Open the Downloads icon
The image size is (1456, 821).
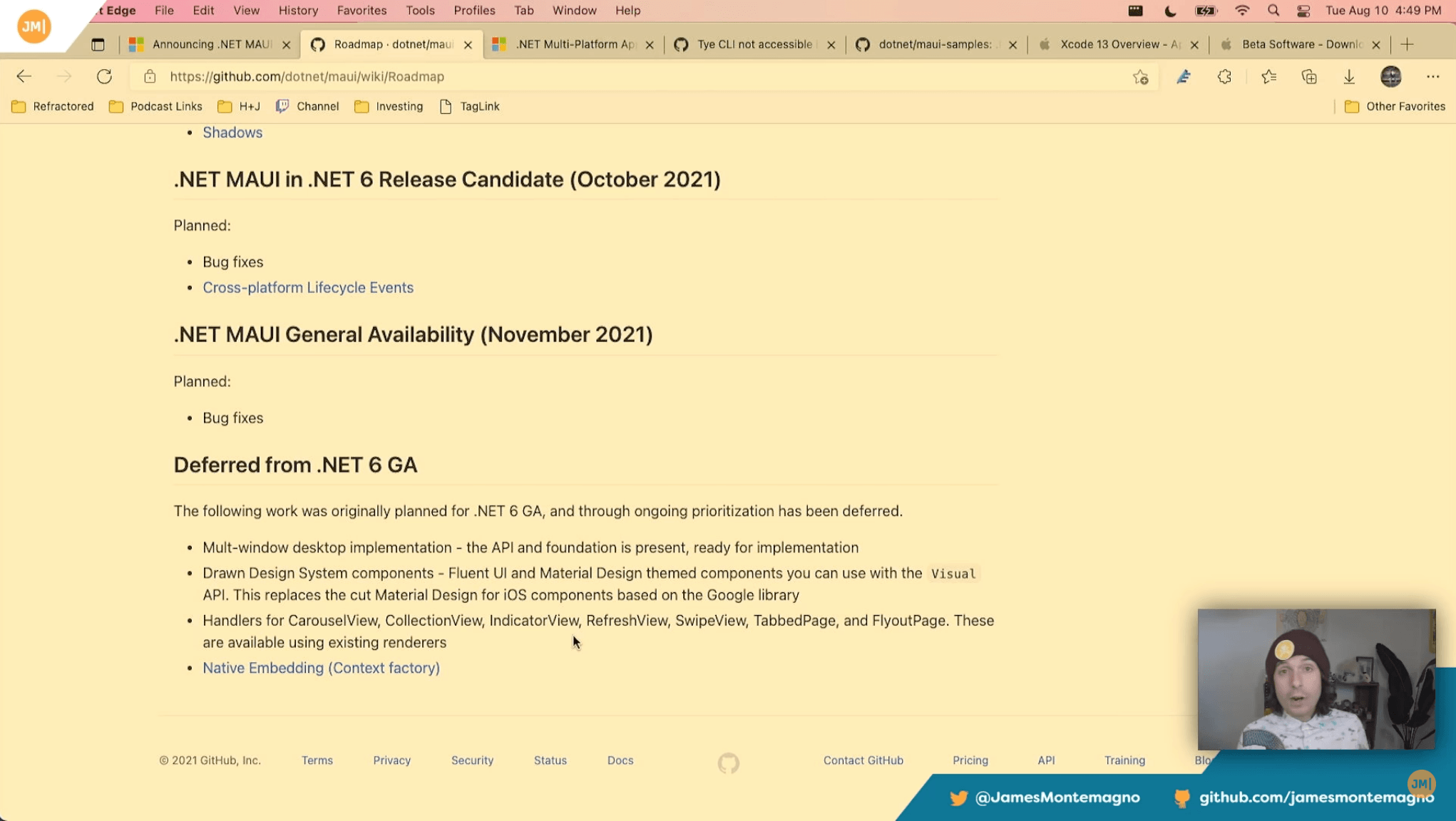point(1349,77)
